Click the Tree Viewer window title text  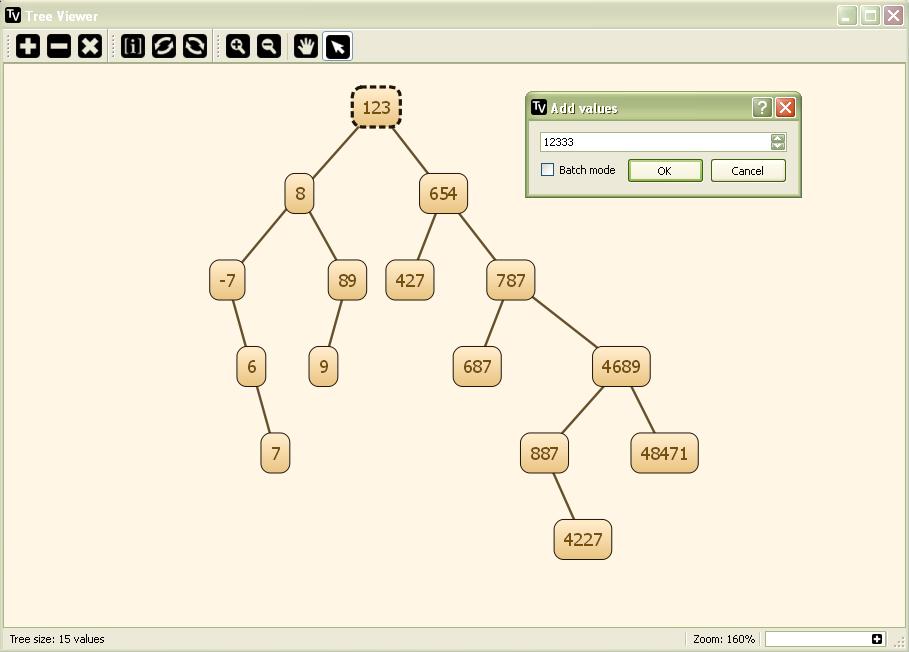(61, 16)
